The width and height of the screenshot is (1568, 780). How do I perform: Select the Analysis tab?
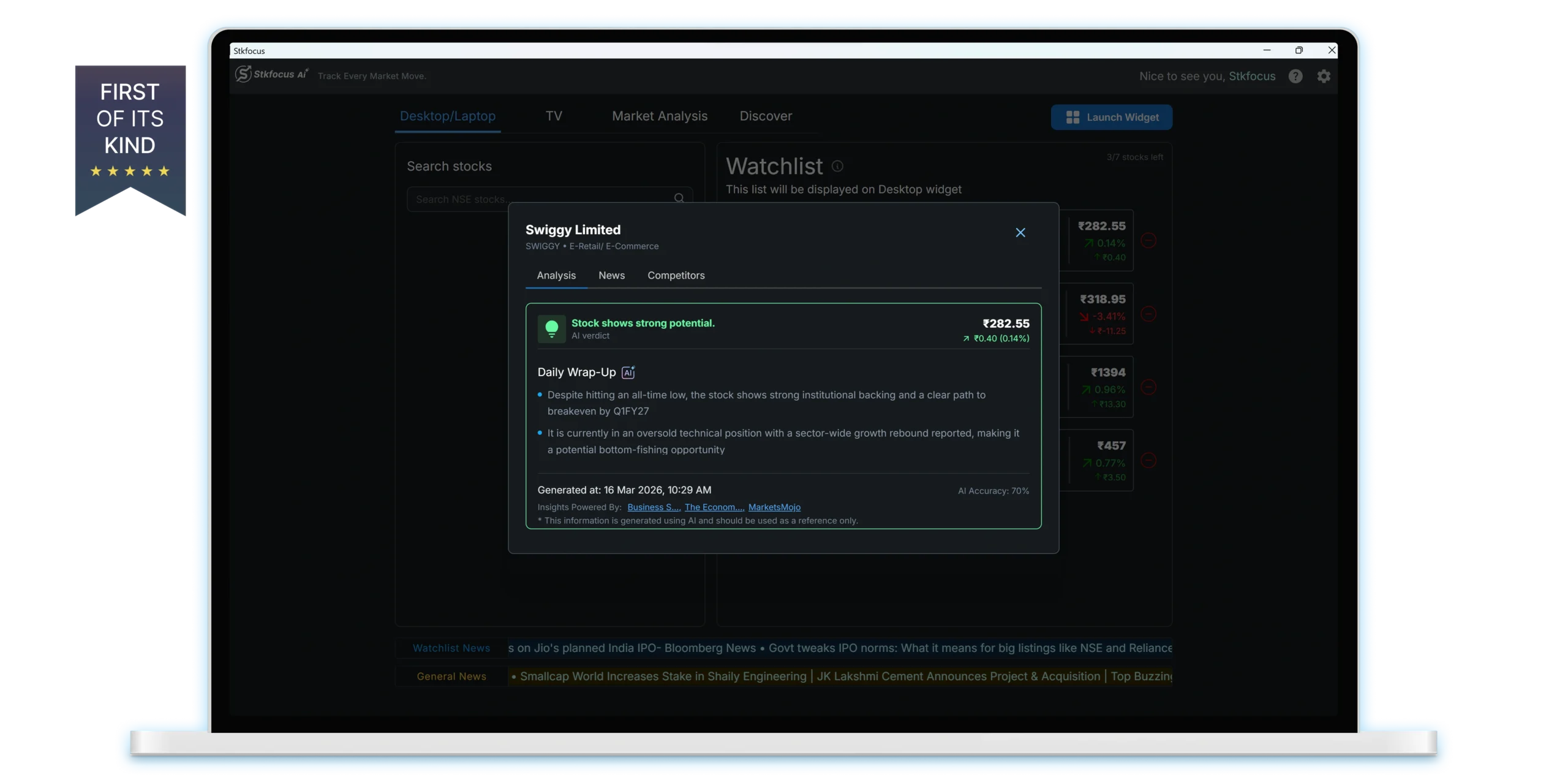(x=556, y=276)
